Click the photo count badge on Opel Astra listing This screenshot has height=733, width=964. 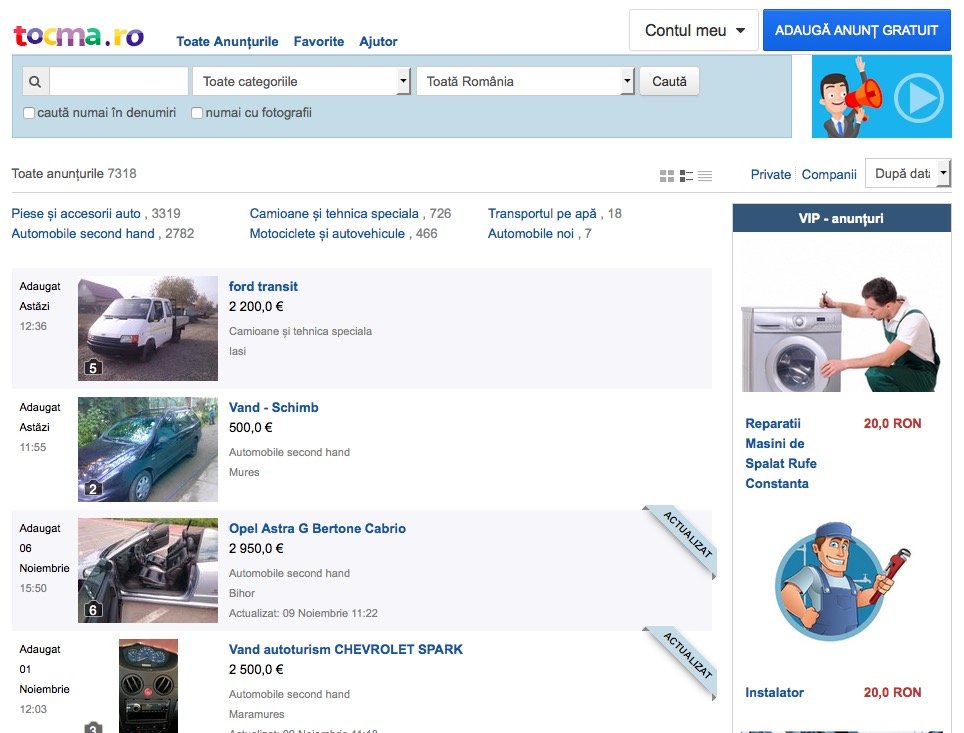[93, 610]
